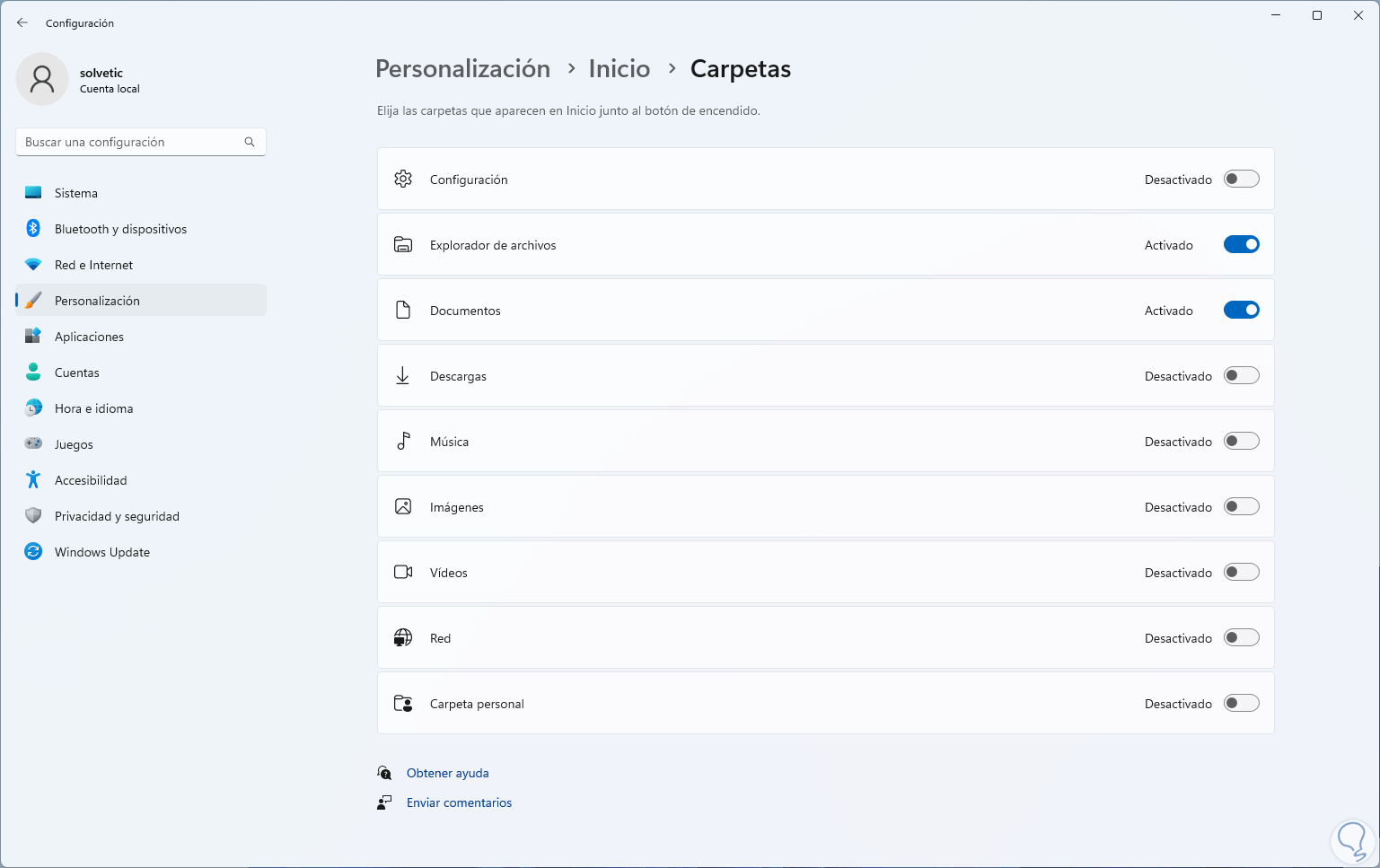
Task: Click the Red e Internet wifi icon
Action: coord(33,265)
